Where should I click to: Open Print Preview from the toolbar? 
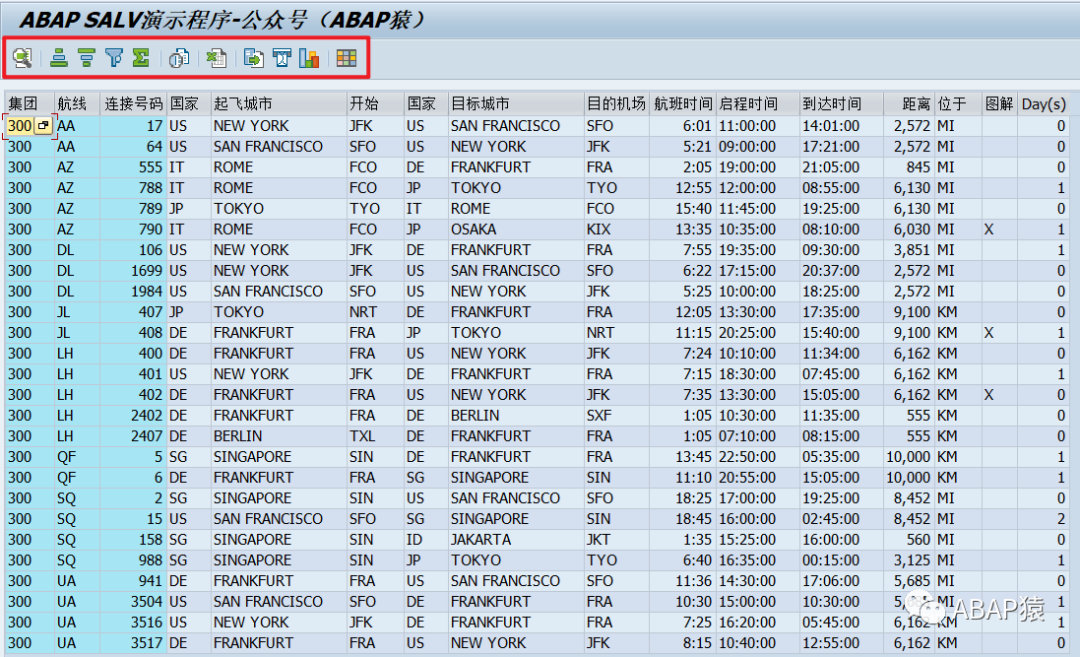click(179, 58)
